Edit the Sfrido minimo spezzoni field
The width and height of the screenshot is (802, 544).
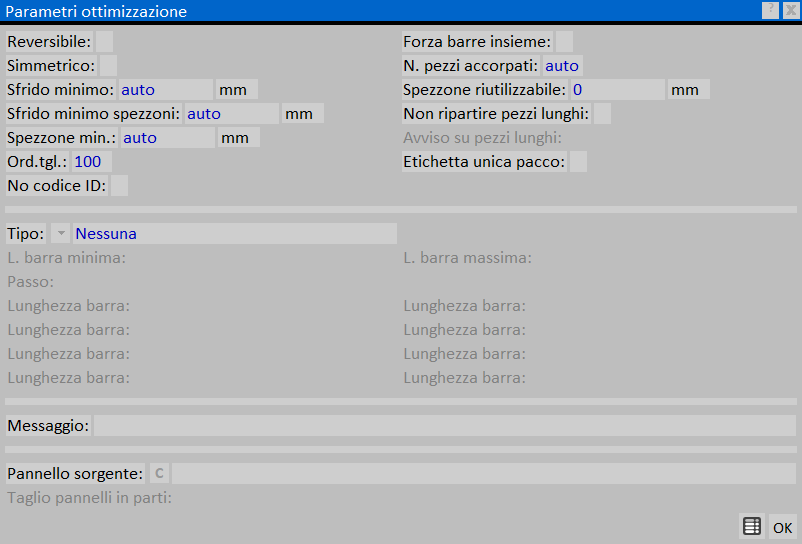pyautogui.click(x=232, y=114)
